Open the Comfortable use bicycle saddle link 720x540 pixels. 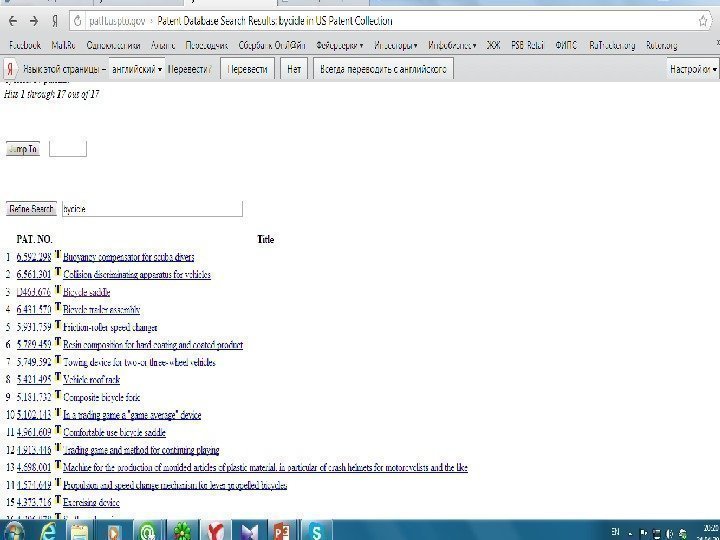click(114, 433)
